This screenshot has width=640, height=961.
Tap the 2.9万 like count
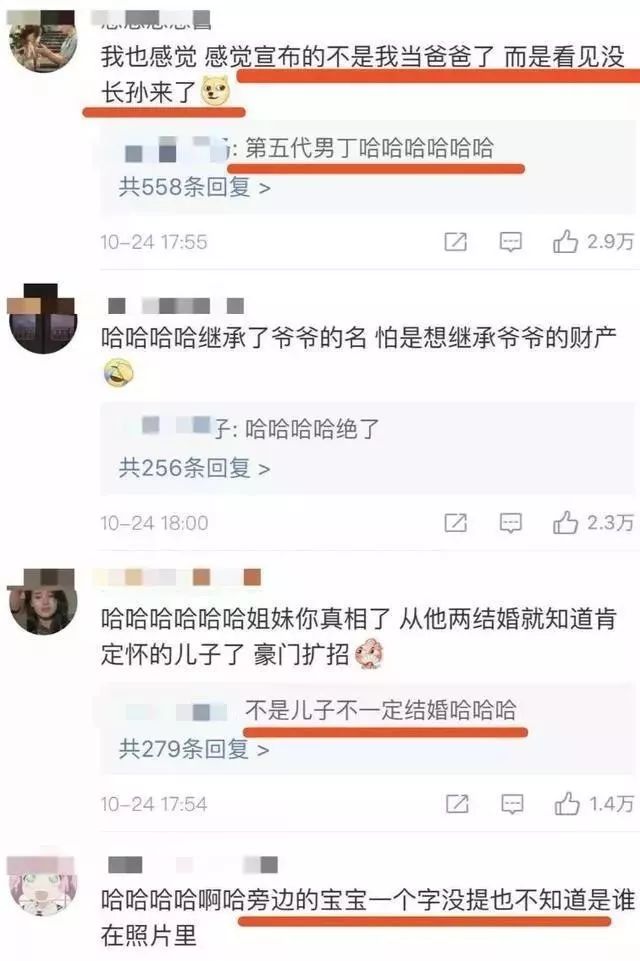click(x=610, y=241)
